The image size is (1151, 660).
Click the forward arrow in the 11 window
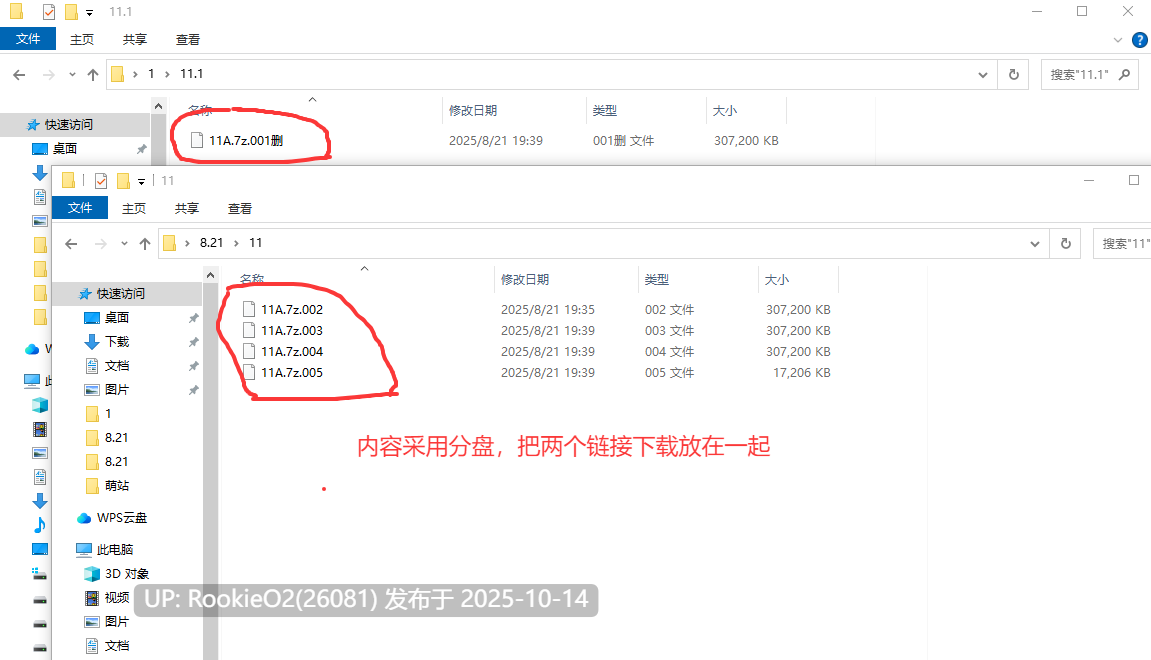coord(101,244)
